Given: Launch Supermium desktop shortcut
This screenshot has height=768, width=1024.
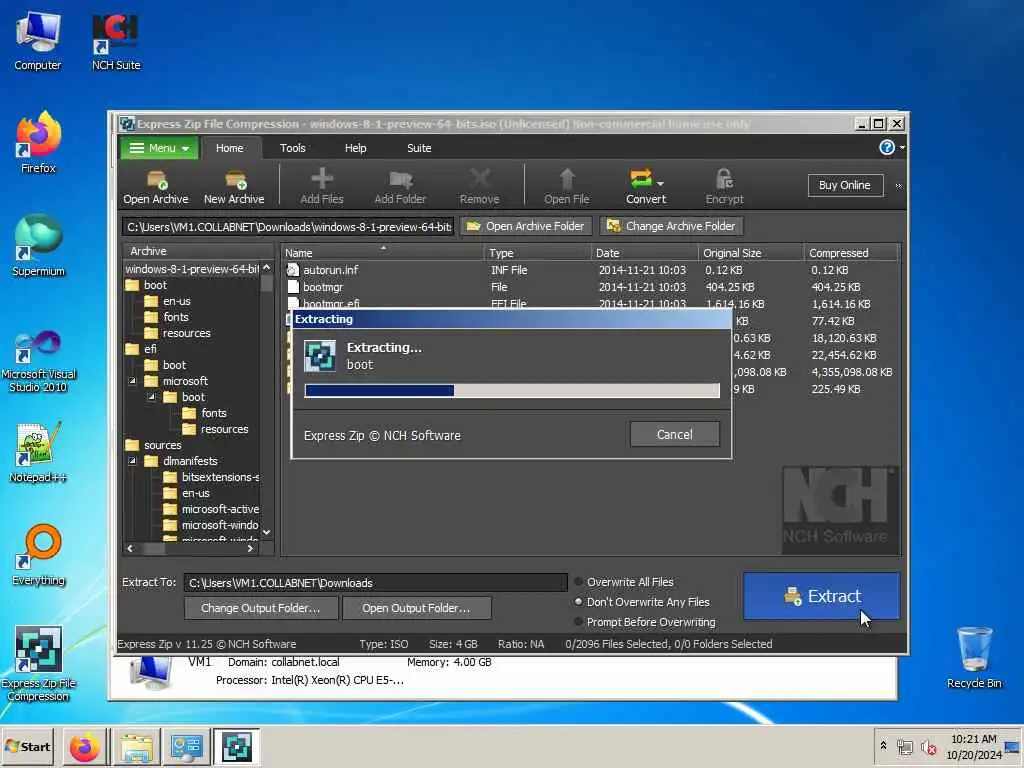Looking at the screenshot, I should click(38, 247).
